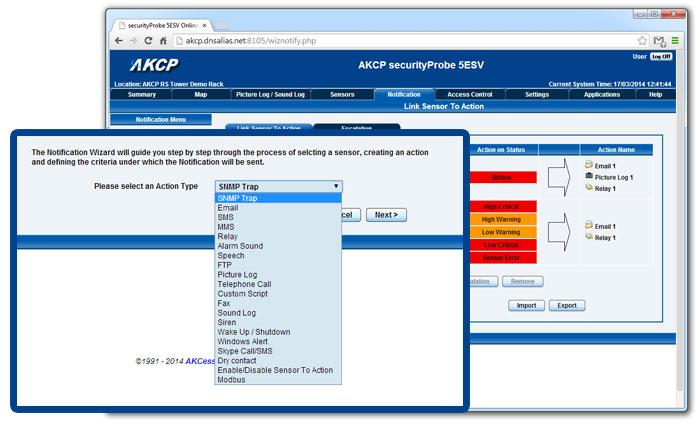
Task: Click the browser back arrow
Action: pyautogui.click(x=119, y=41)
